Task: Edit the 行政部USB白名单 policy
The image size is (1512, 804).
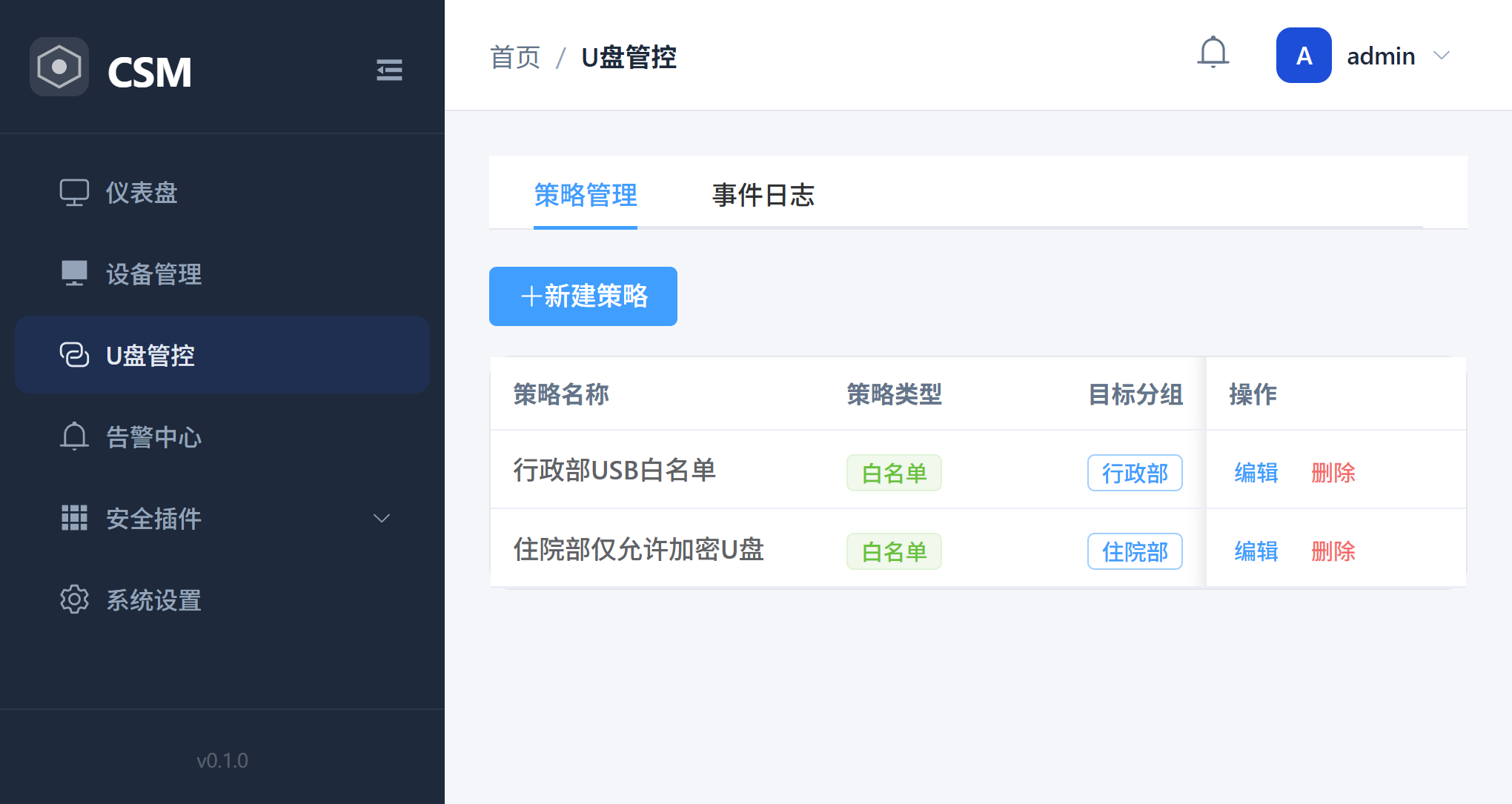Action: tap(1256, 473)
